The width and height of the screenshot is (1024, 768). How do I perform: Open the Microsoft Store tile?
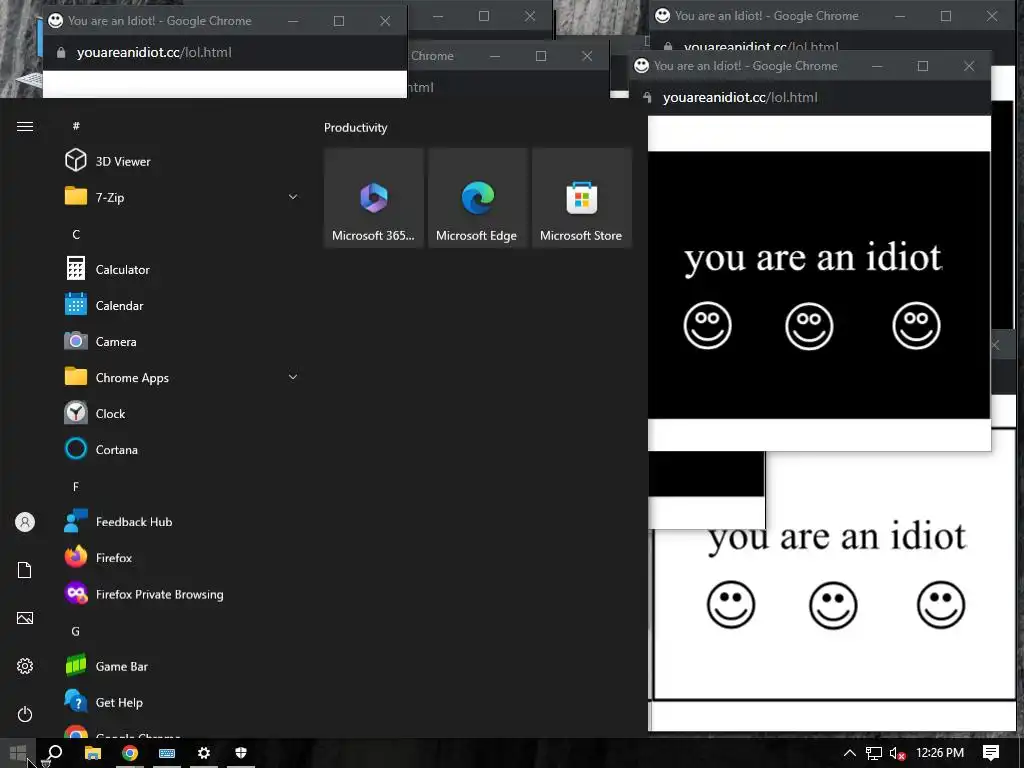(581, 198)
